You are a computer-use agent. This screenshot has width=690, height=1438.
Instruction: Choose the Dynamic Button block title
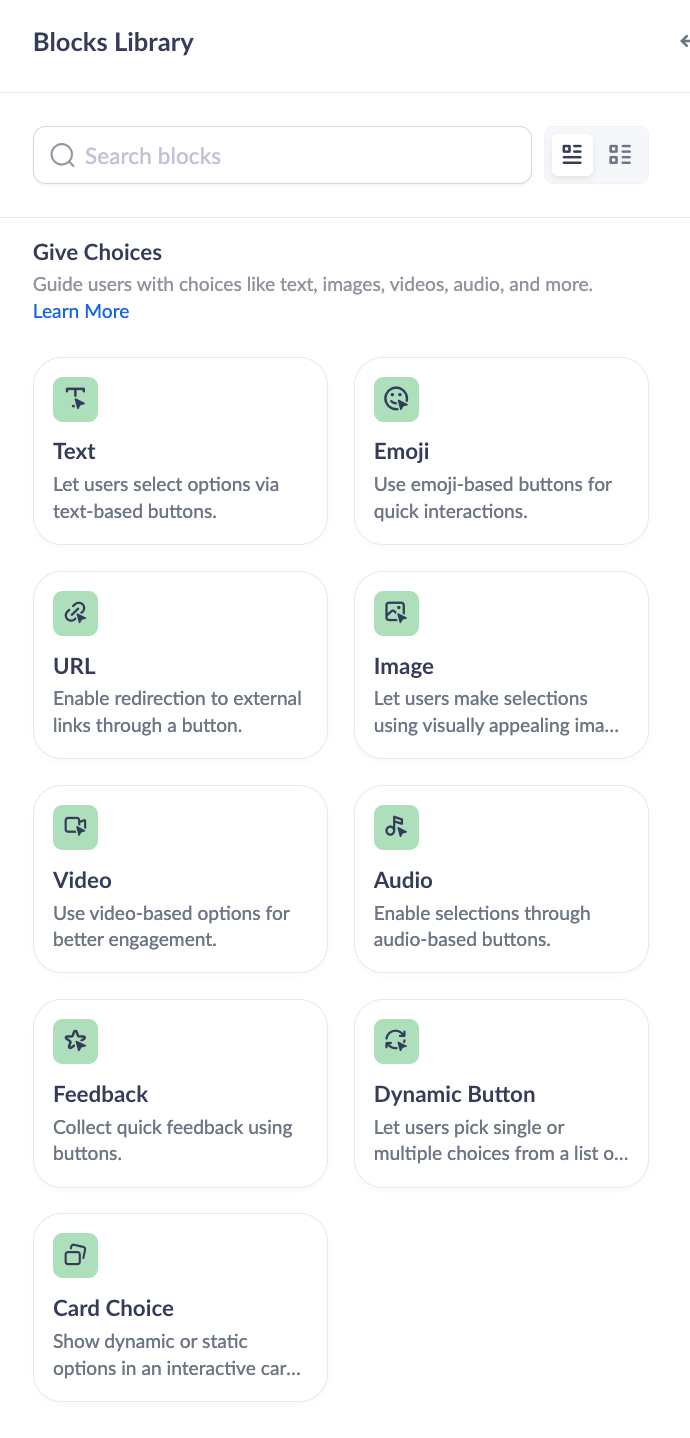(x=455, y=1094)
